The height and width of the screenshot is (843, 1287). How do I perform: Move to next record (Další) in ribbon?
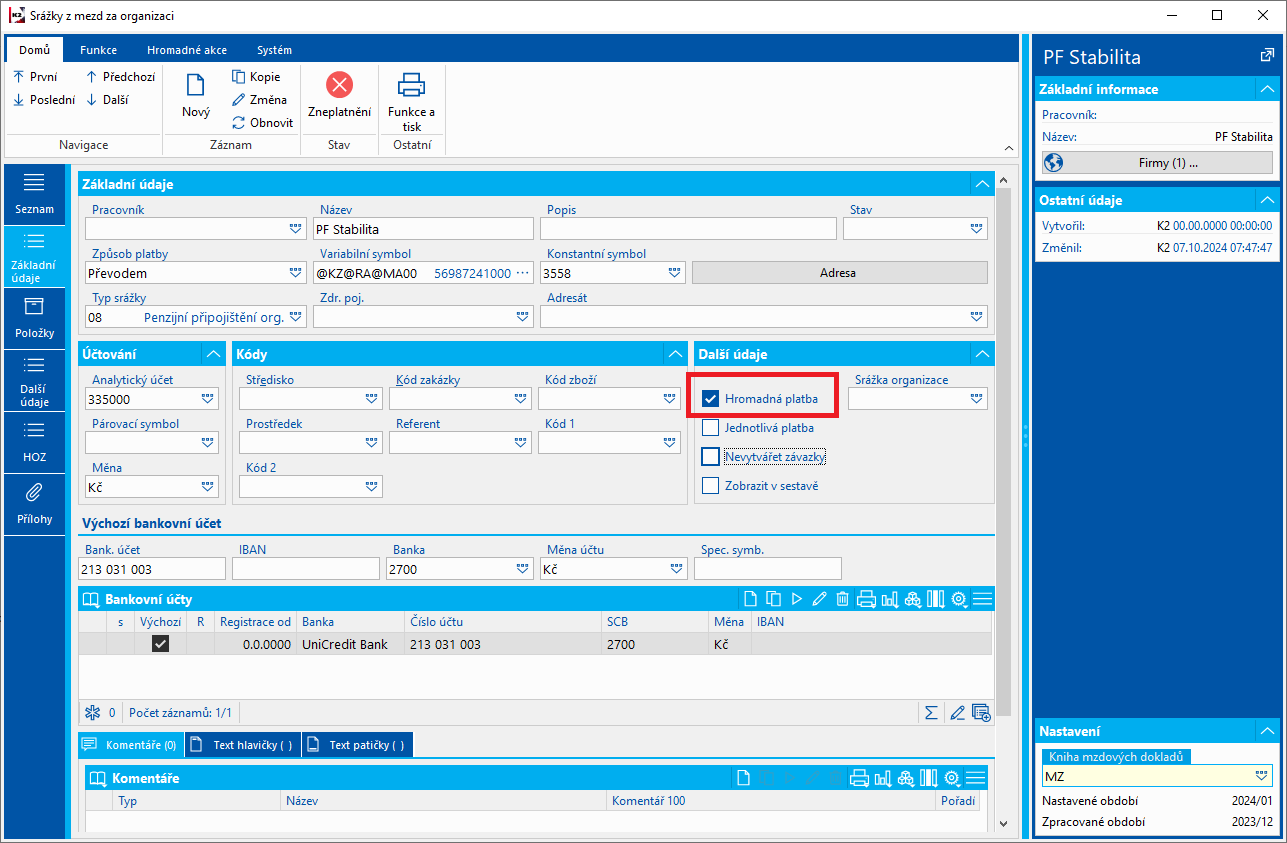pos(107,100)
